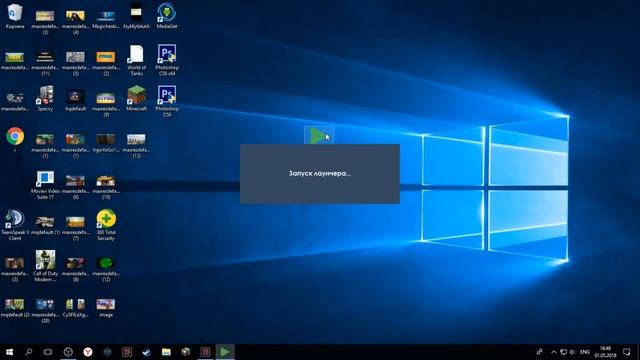
Task: Open the Windows Start menu
Action: point(9,352)
